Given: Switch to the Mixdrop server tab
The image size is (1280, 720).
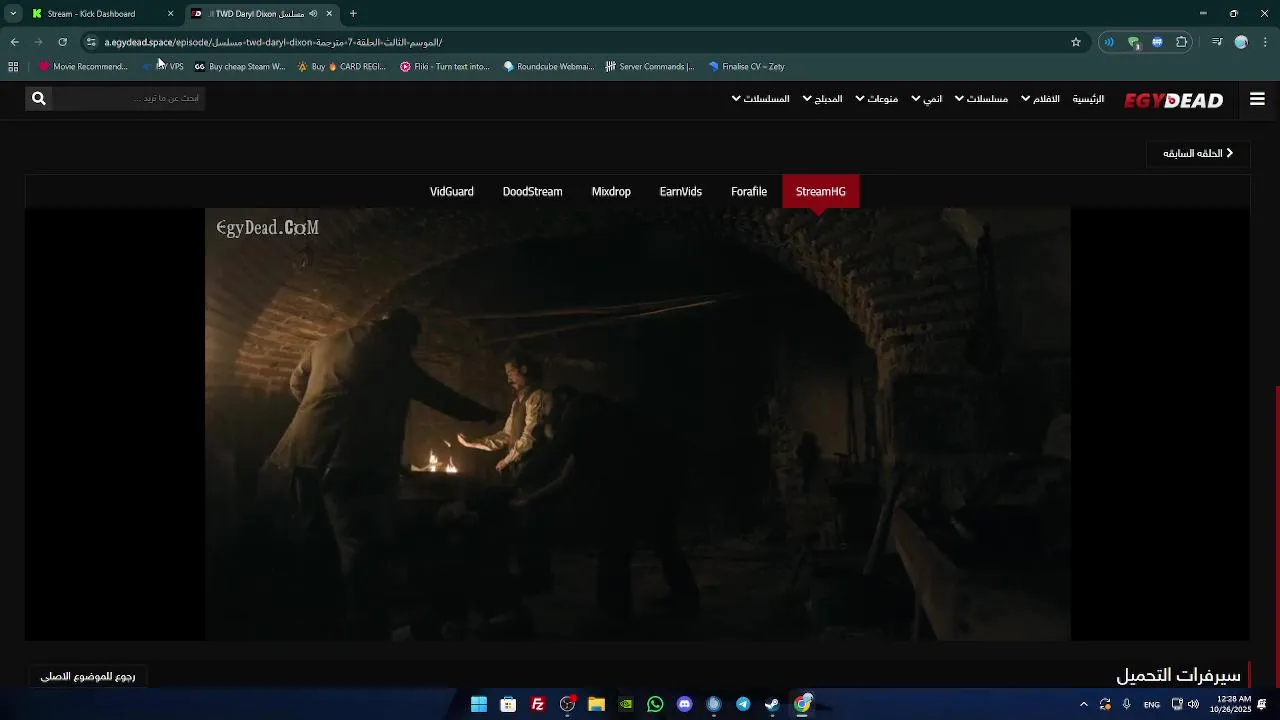Looking at the screenshot, I should pos(611,192).
